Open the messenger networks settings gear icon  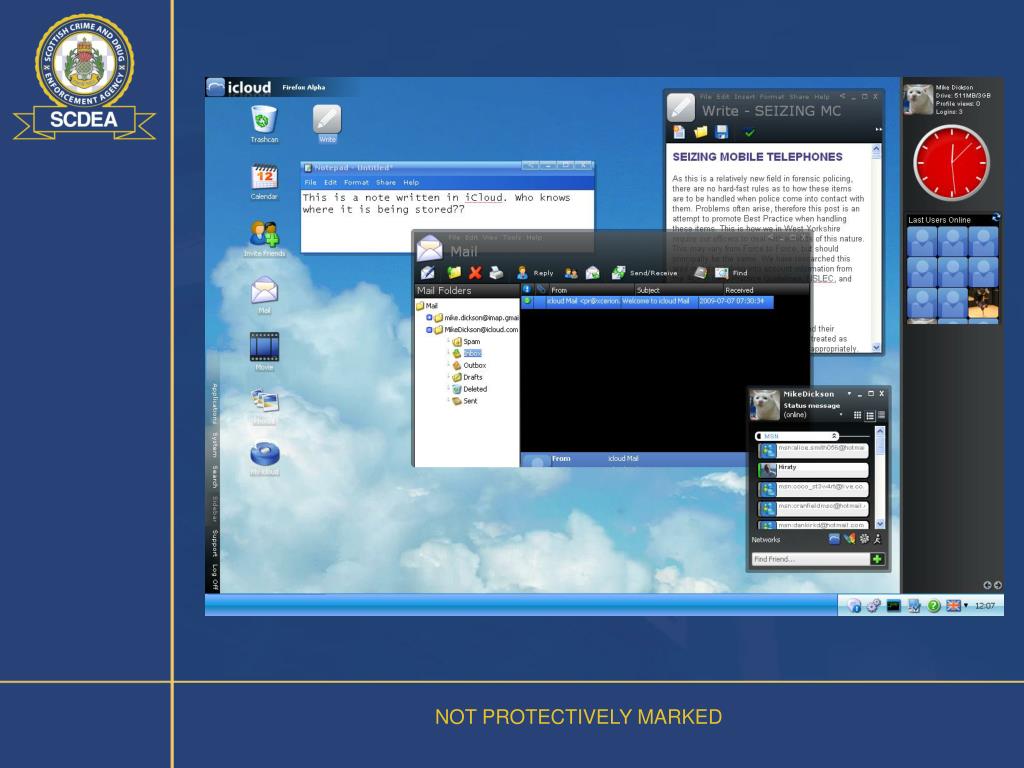[864, 539]
